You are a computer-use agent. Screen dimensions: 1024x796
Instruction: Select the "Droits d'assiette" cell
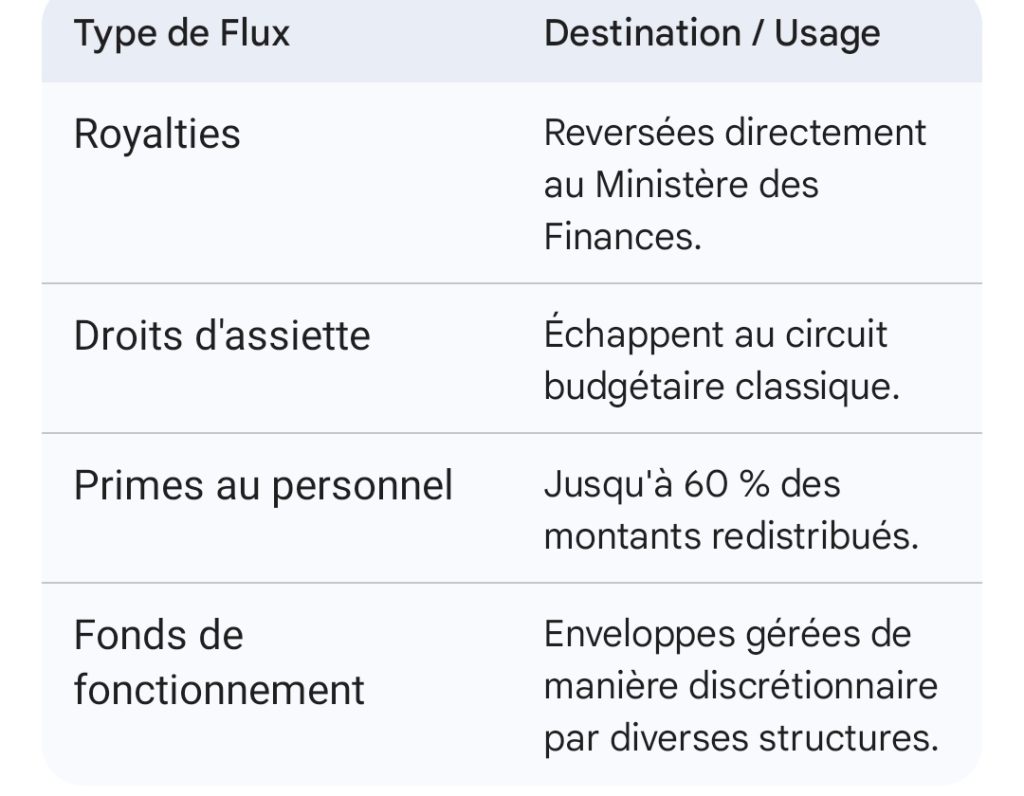(x=221, y=335)
